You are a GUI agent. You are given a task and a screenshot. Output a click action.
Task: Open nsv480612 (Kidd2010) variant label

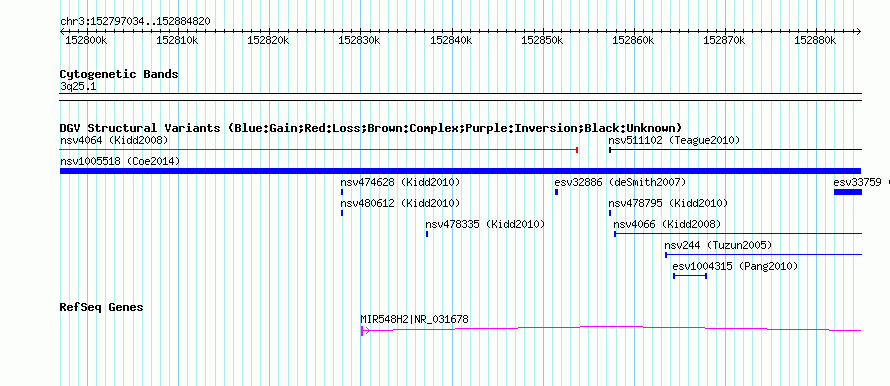pyautogui.click(x=400, y=203)
